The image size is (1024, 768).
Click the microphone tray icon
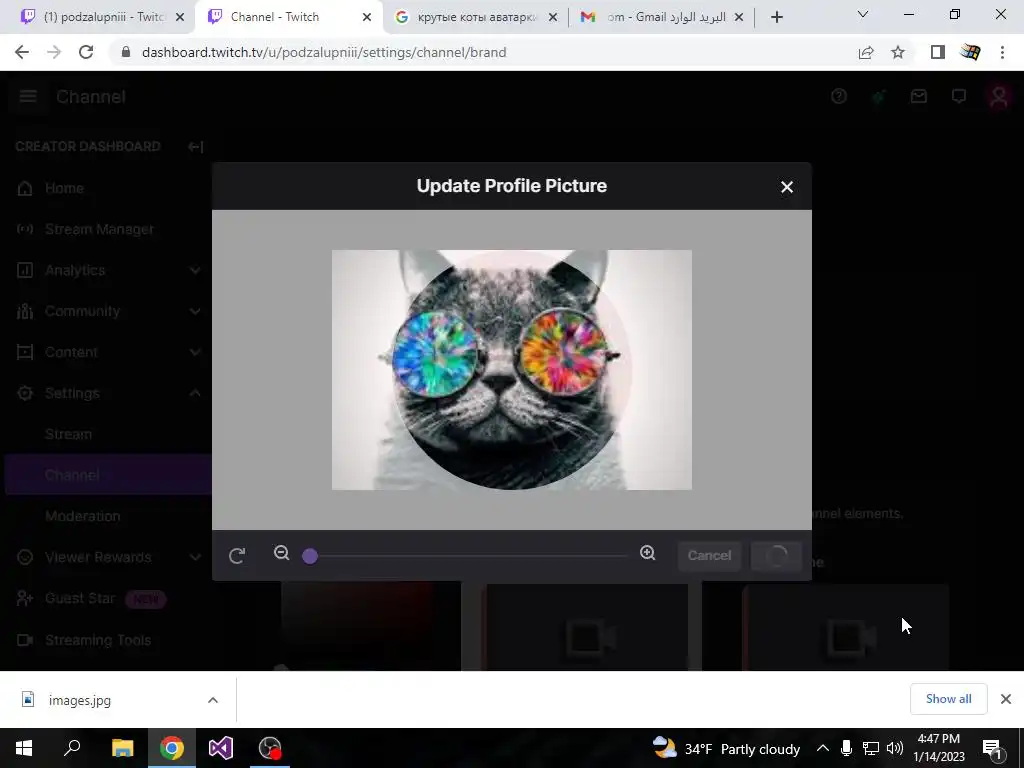(846, 748)
